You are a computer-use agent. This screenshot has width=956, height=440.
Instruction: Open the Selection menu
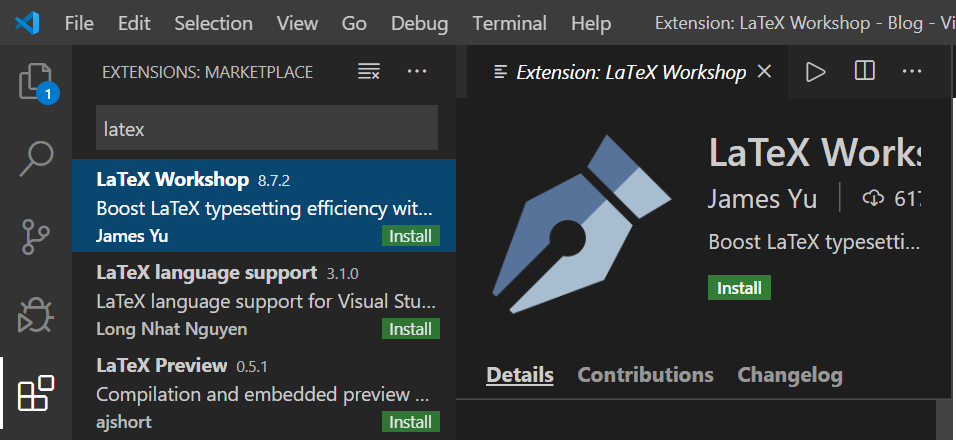[213, 23]
